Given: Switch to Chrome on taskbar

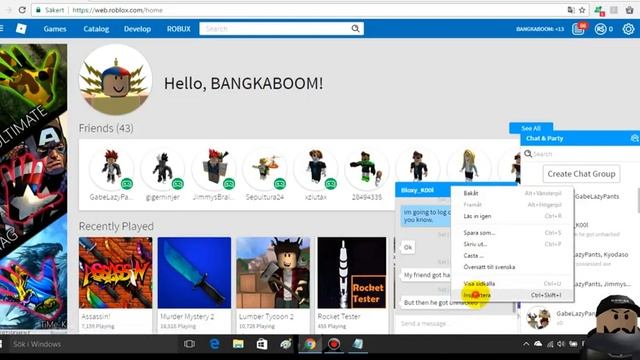Looking at the screenshot, I should coord(310,344).
